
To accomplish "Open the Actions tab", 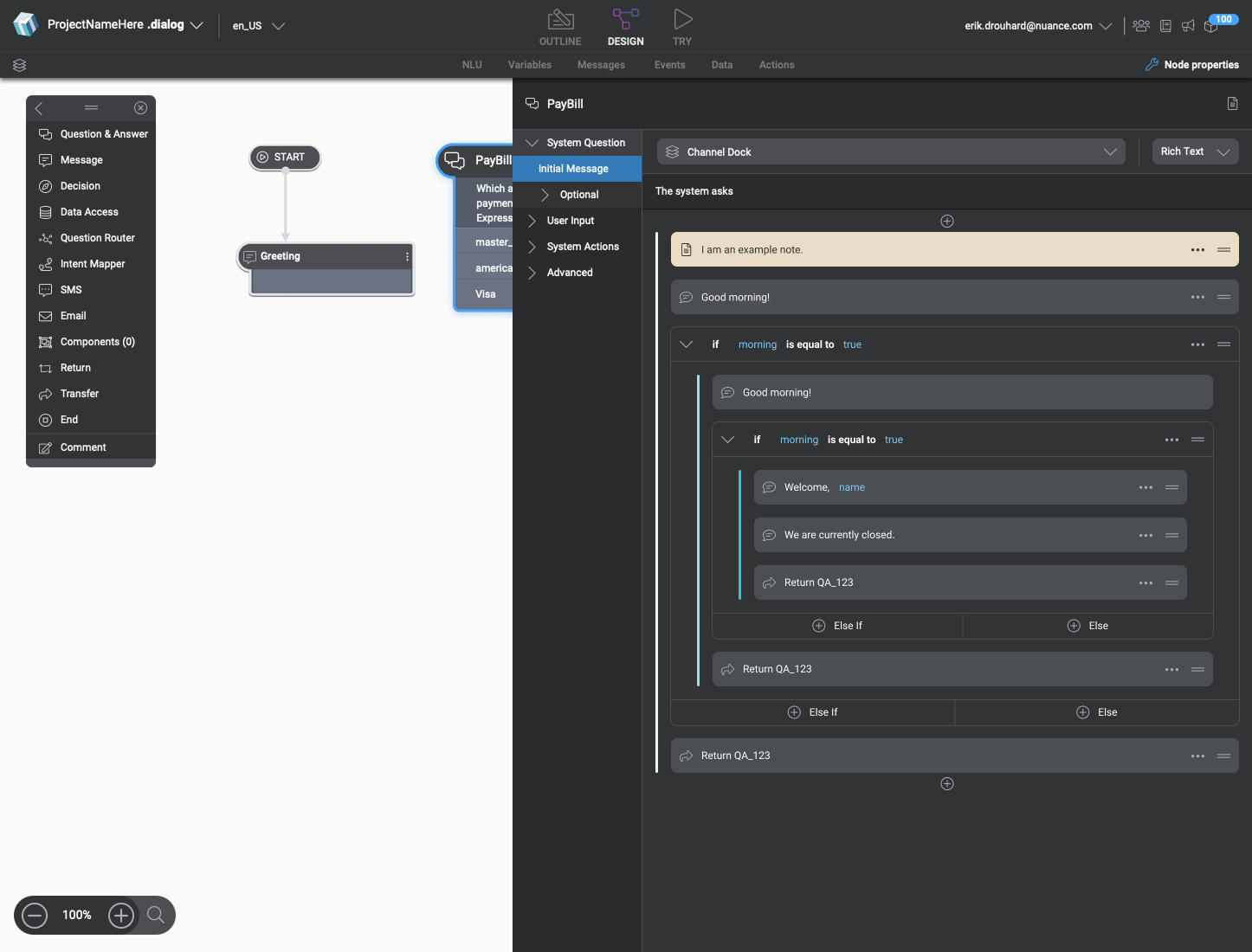I will (777, 65).
